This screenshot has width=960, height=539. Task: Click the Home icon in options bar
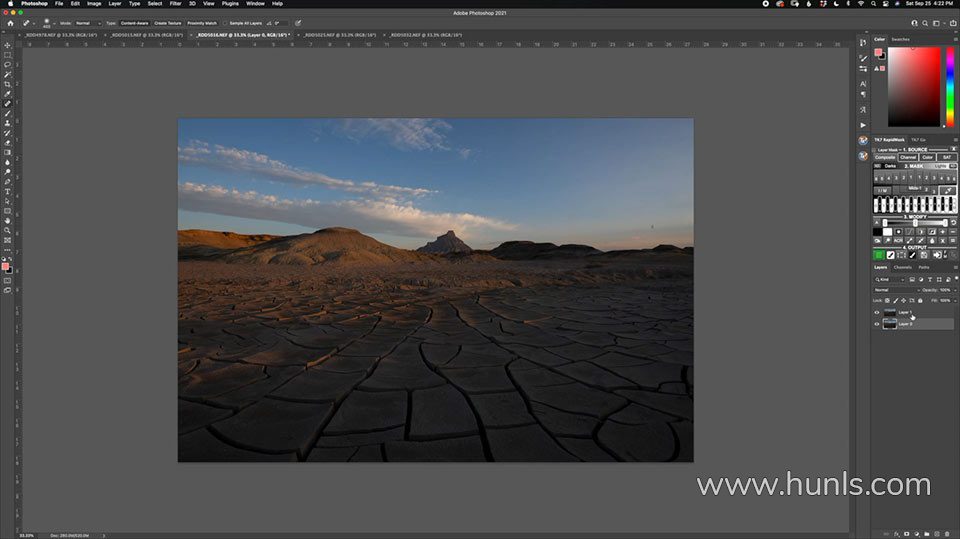(x=10, y=22)
